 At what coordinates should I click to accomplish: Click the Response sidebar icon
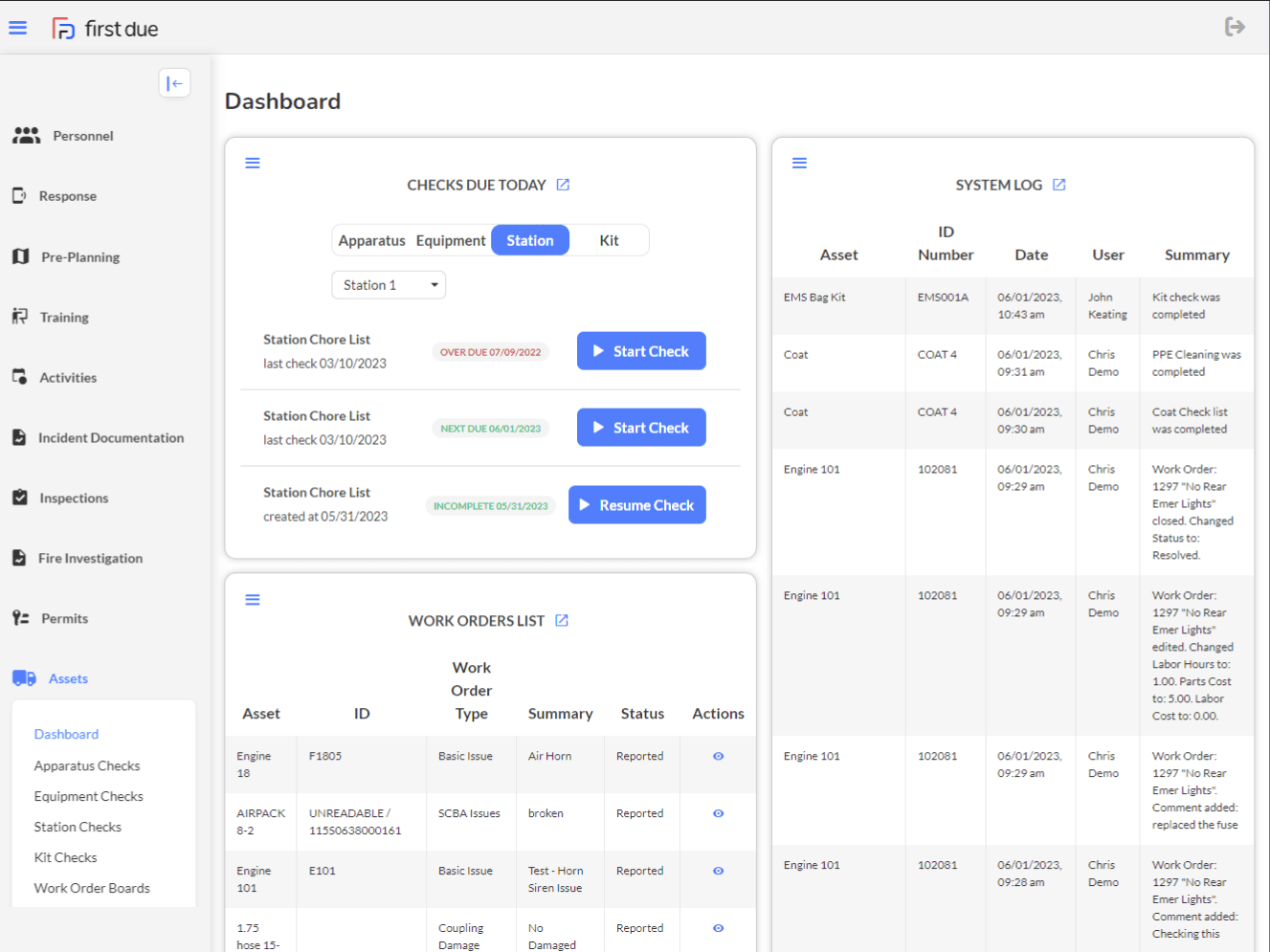(x=19, y=195)
